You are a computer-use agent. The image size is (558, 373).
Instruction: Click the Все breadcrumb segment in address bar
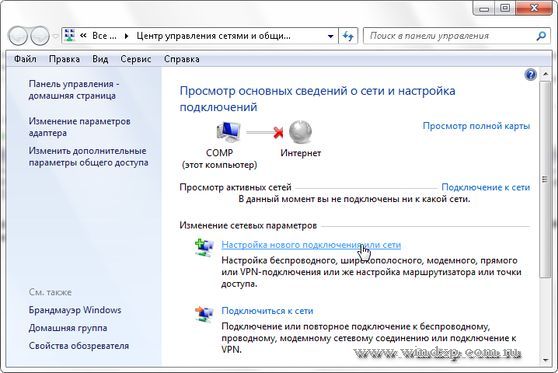tap(104, 36)
